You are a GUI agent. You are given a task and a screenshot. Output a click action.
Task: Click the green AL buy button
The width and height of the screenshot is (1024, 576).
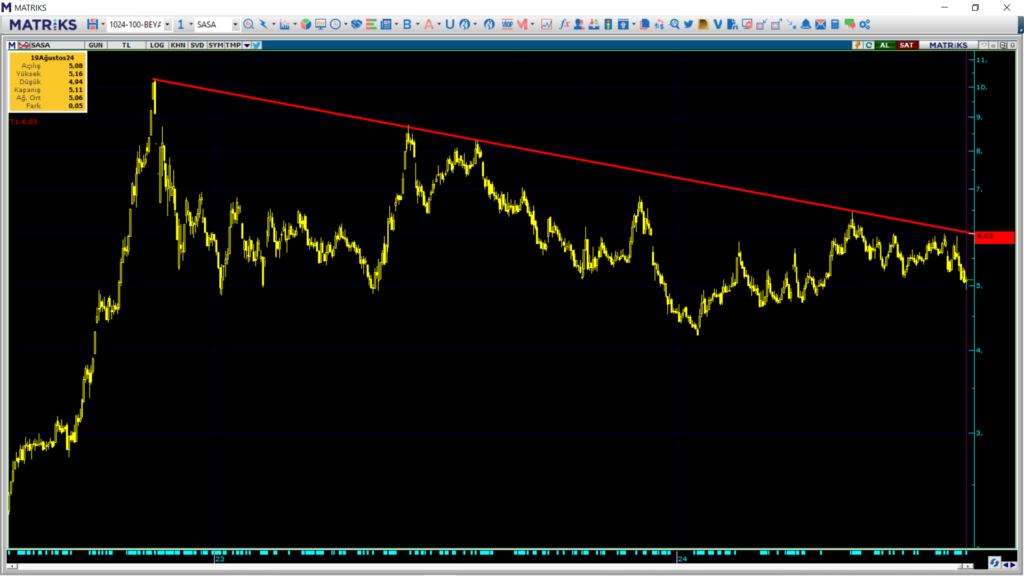[x=885, y=45]
